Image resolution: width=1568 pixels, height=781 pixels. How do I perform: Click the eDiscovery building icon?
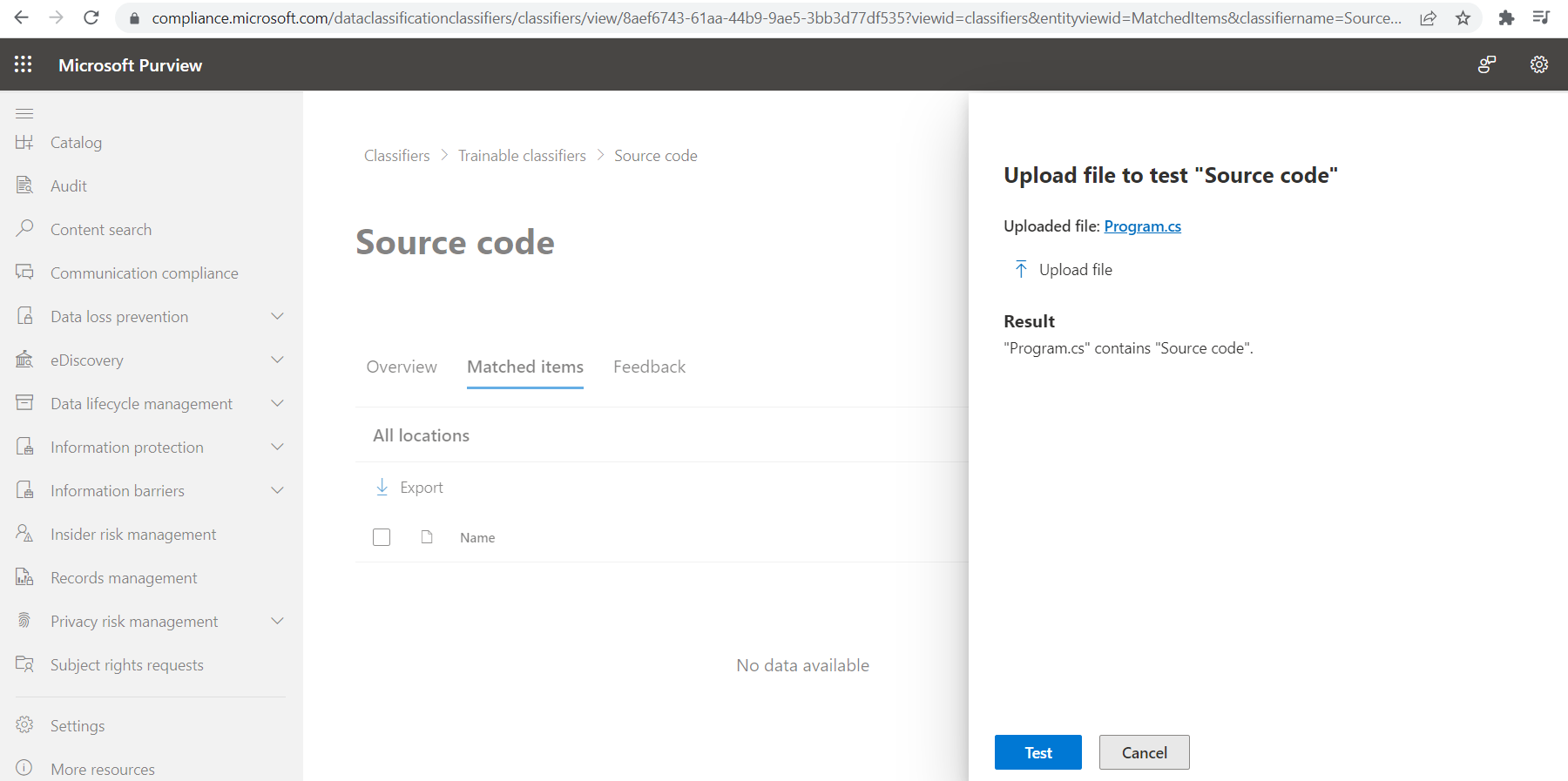pyautogui.click(x=24, y=360)
